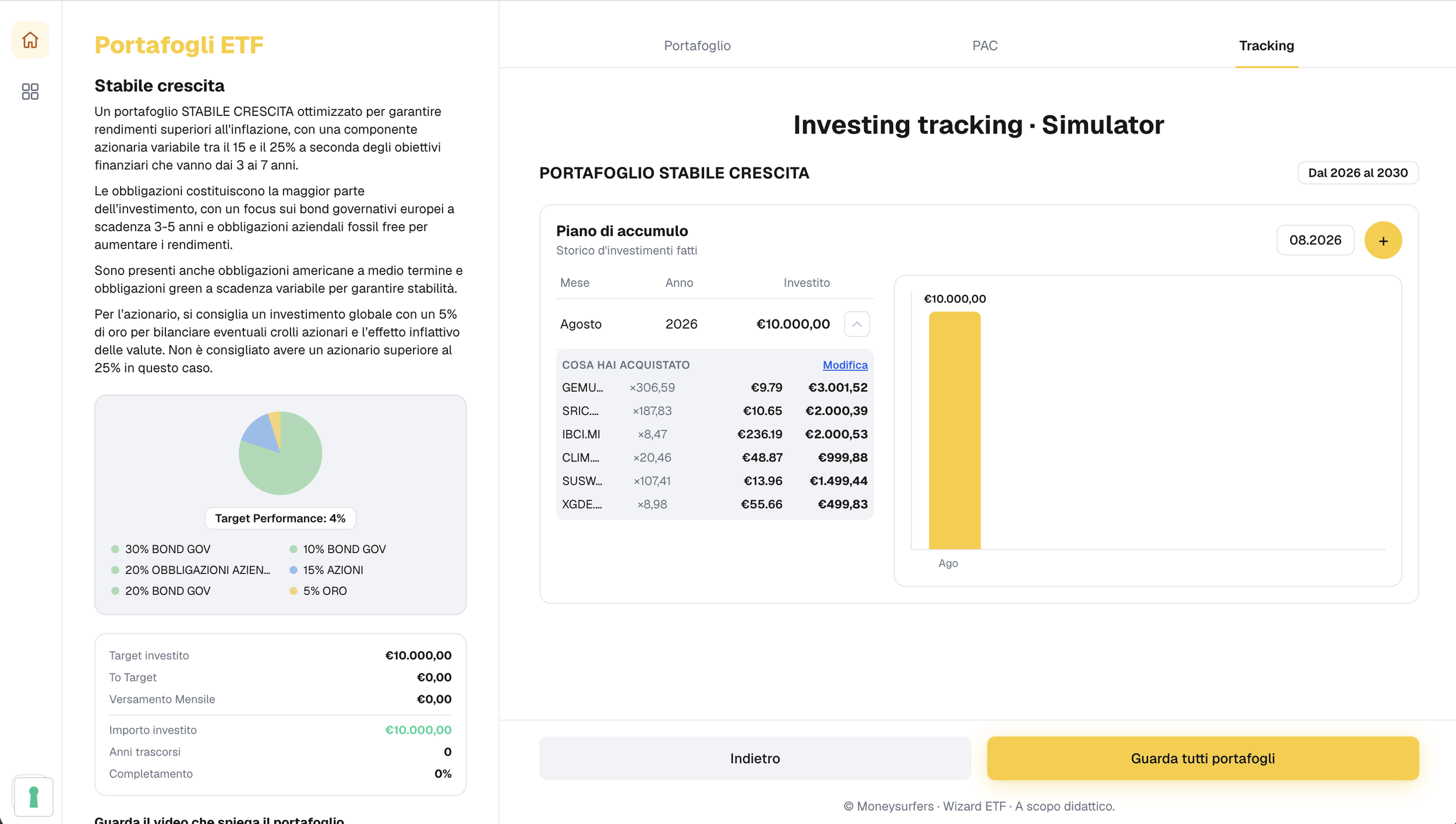Click the Anno column header
This screenshot has height=824, width=1456.
(679, 283)
